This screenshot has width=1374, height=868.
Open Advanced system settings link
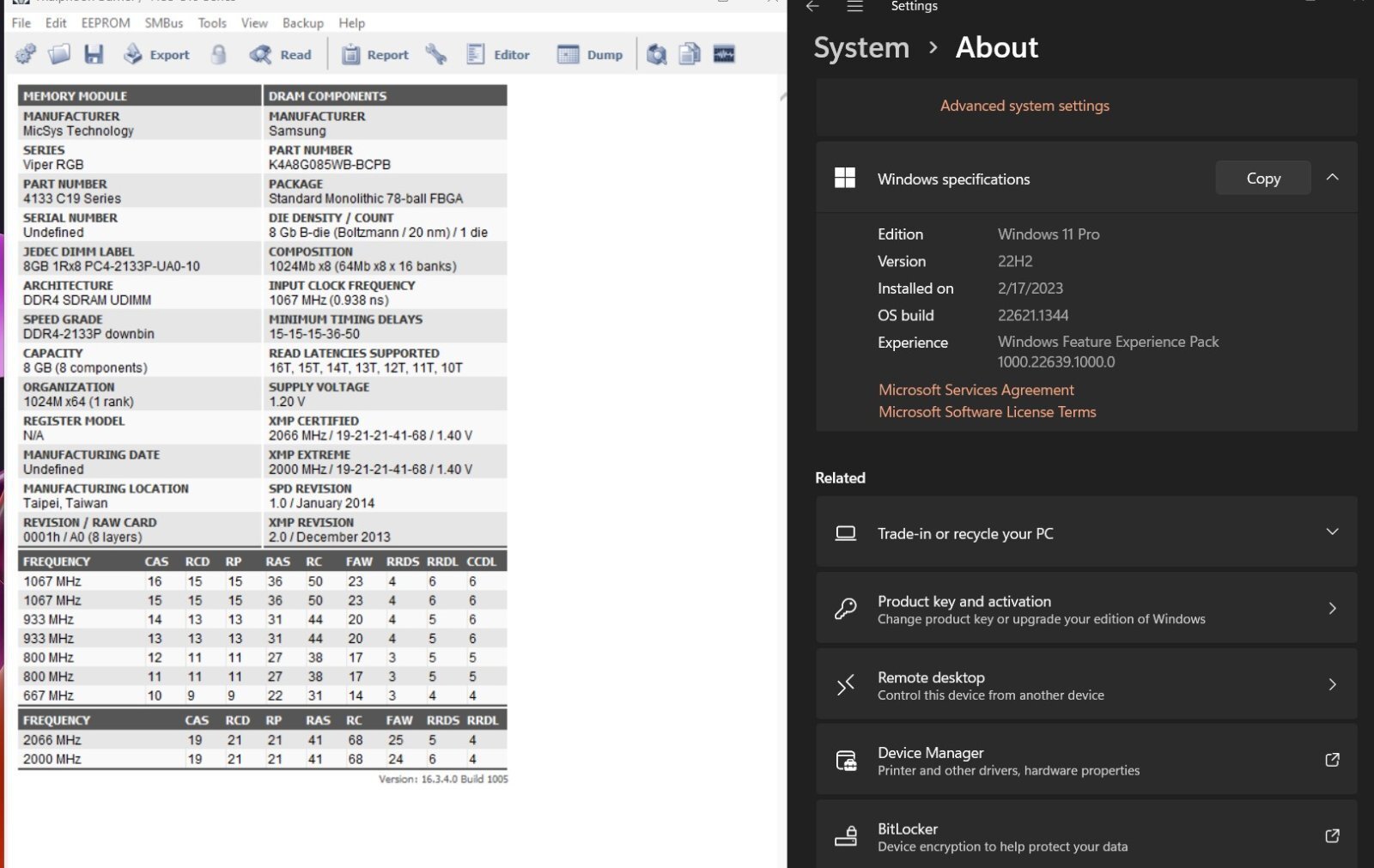pyautogui.click(x=1024, y=106)
